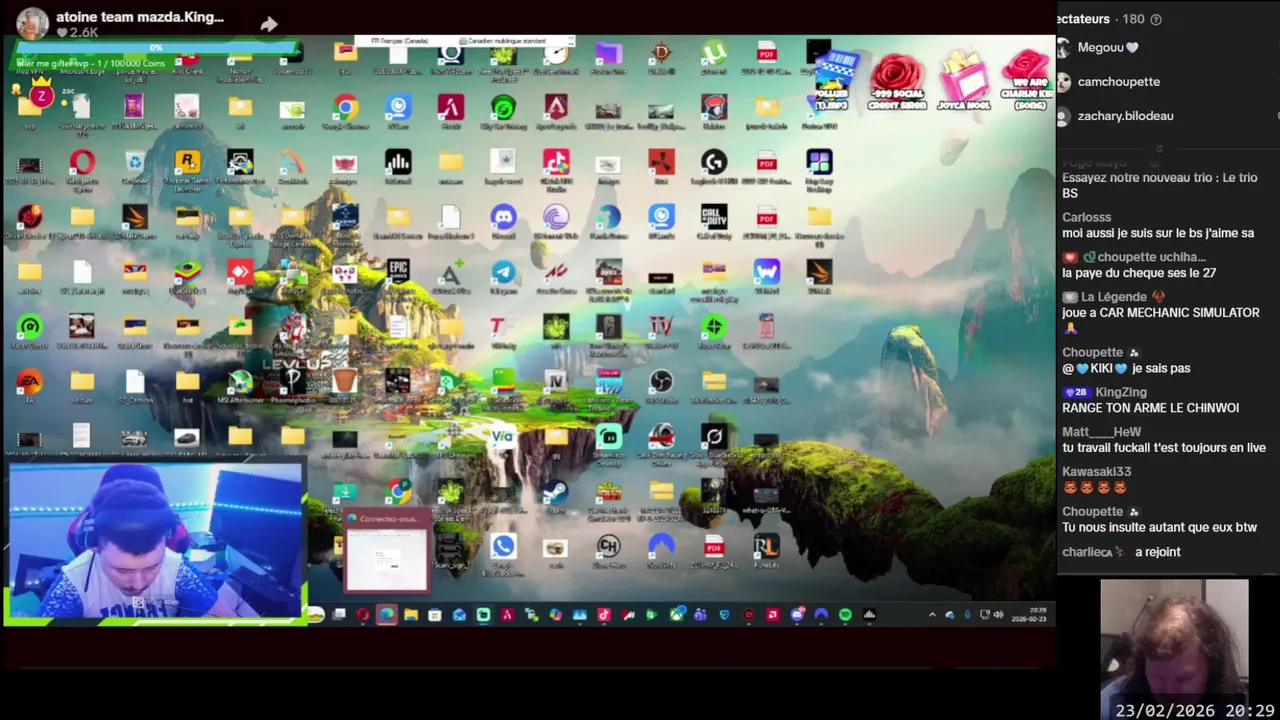This screenshot has height=720, width=1280.
Task: Open the EA app desktop icon
Action: point(29,381)
